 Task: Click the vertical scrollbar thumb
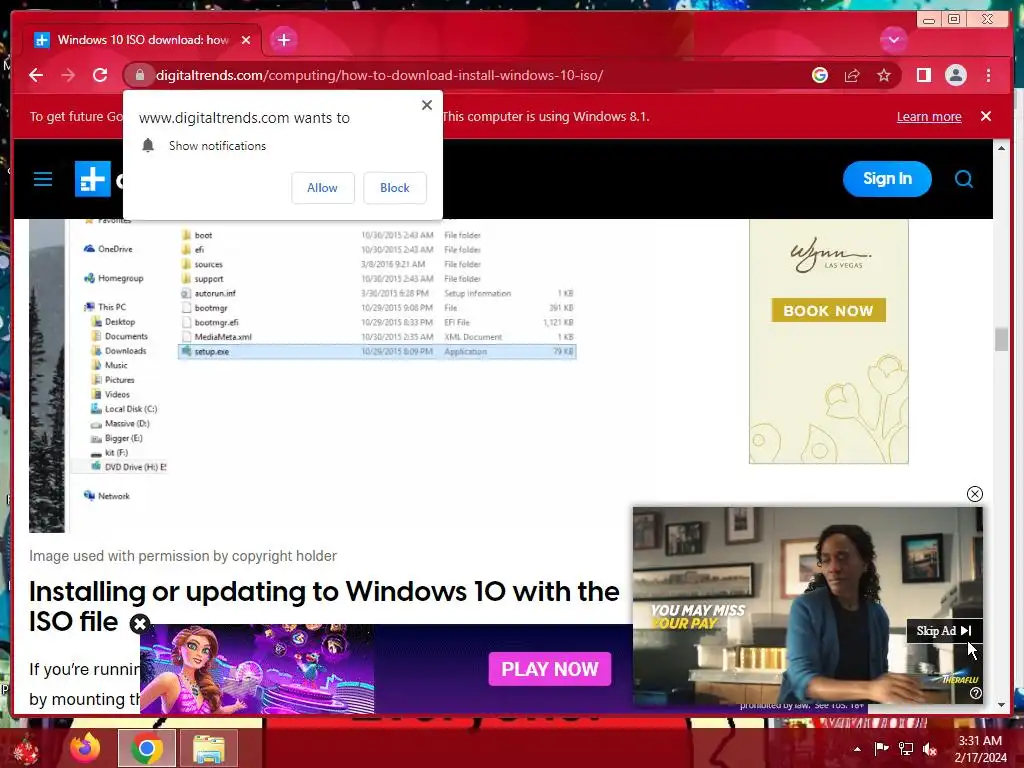1001,340
